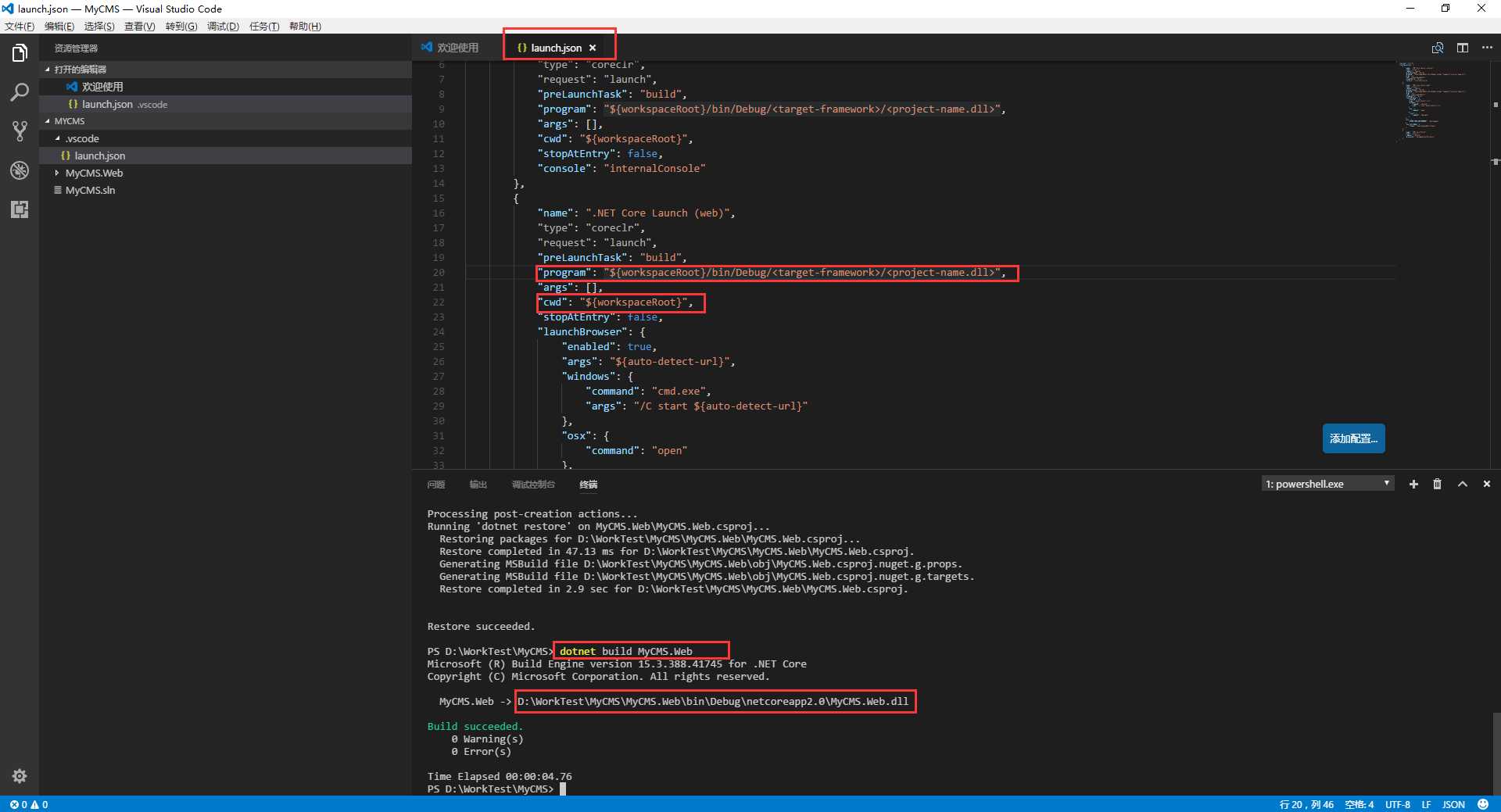The width and height of the screenshot is (1501, 812).
Task: Open the MyCMS.sln file
Action: coord(225,190)
